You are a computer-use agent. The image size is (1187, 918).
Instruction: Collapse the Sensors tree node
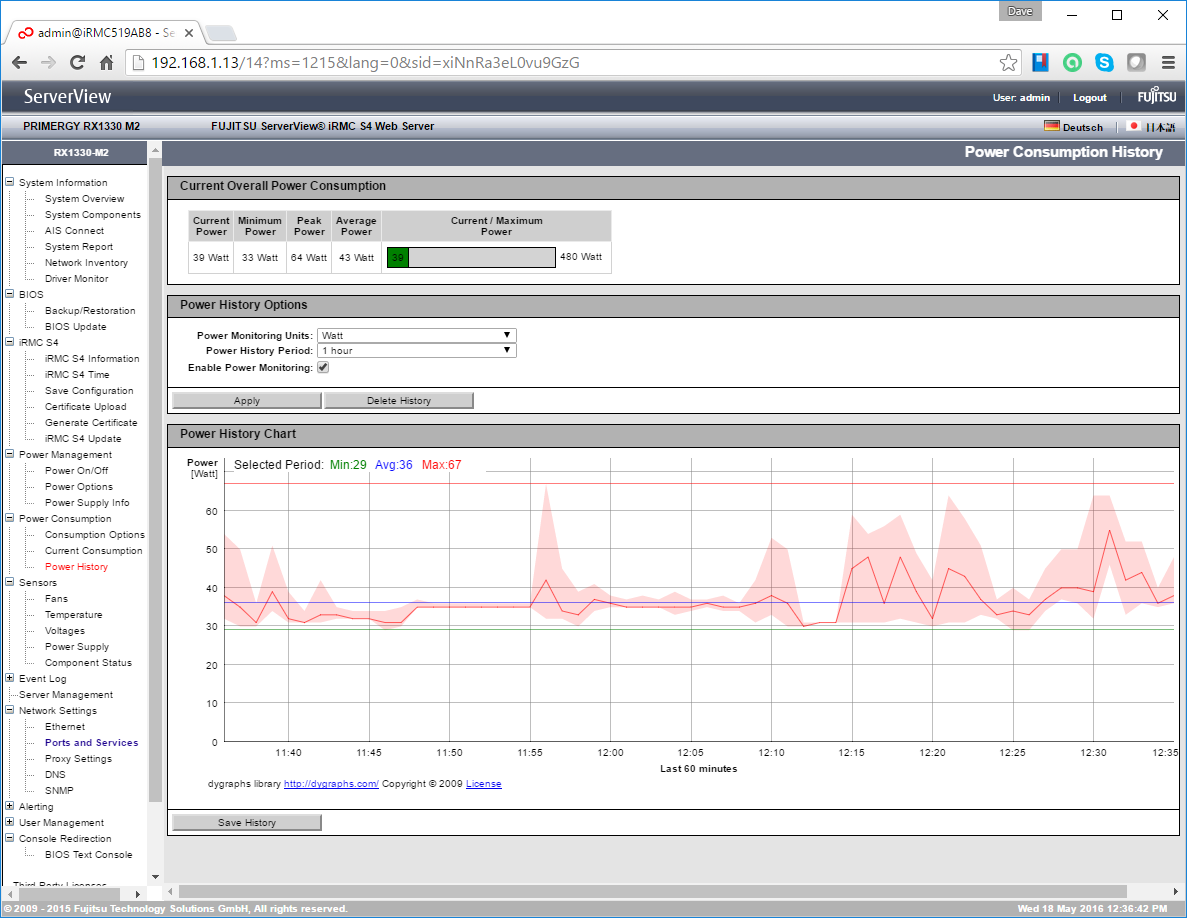tap(10, 583)
